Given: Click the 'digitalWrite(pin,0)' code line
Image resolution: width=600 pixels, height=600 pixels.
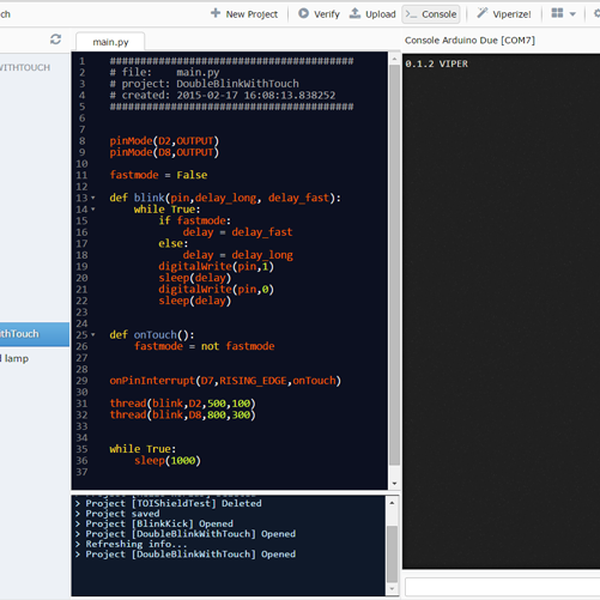Looking at the screenshot, I should point(216,289).
